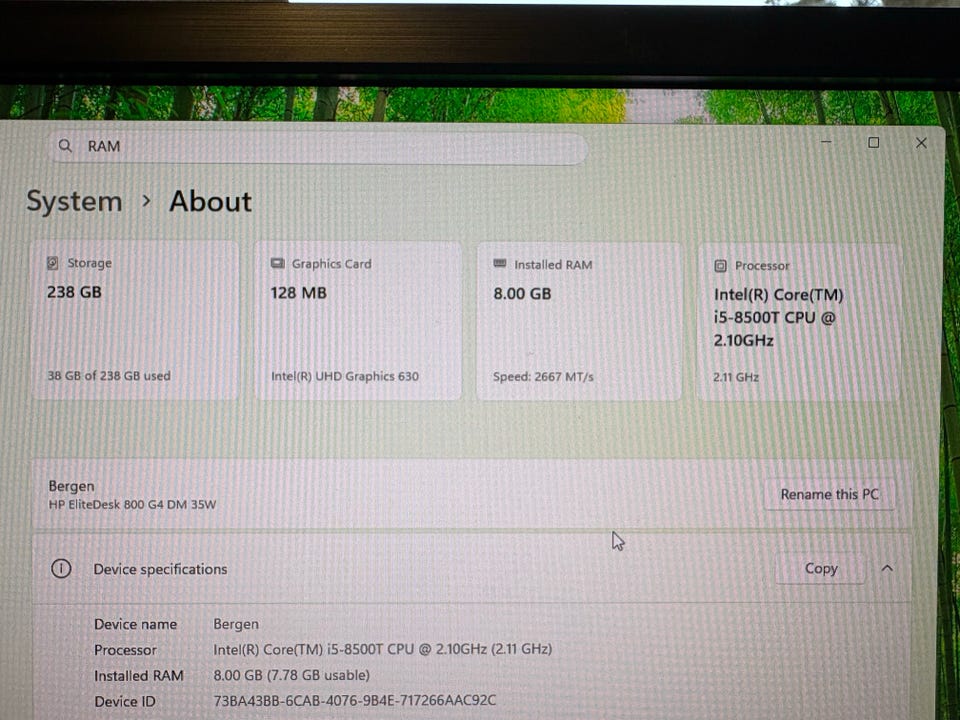Click the Processor chip icon
The height and width of the screenshot is (720, 960).
[x=721, y=266]
